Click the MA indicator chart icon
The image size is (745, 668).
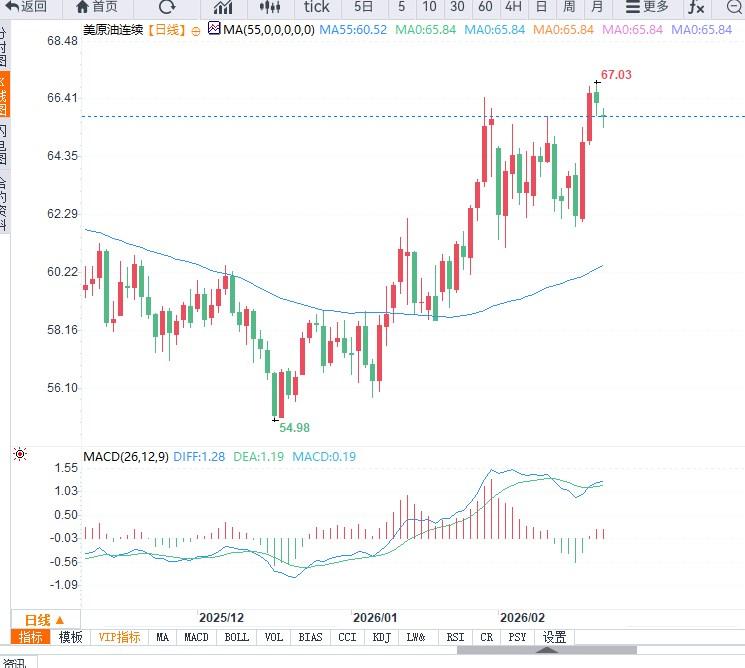[214, 29]
